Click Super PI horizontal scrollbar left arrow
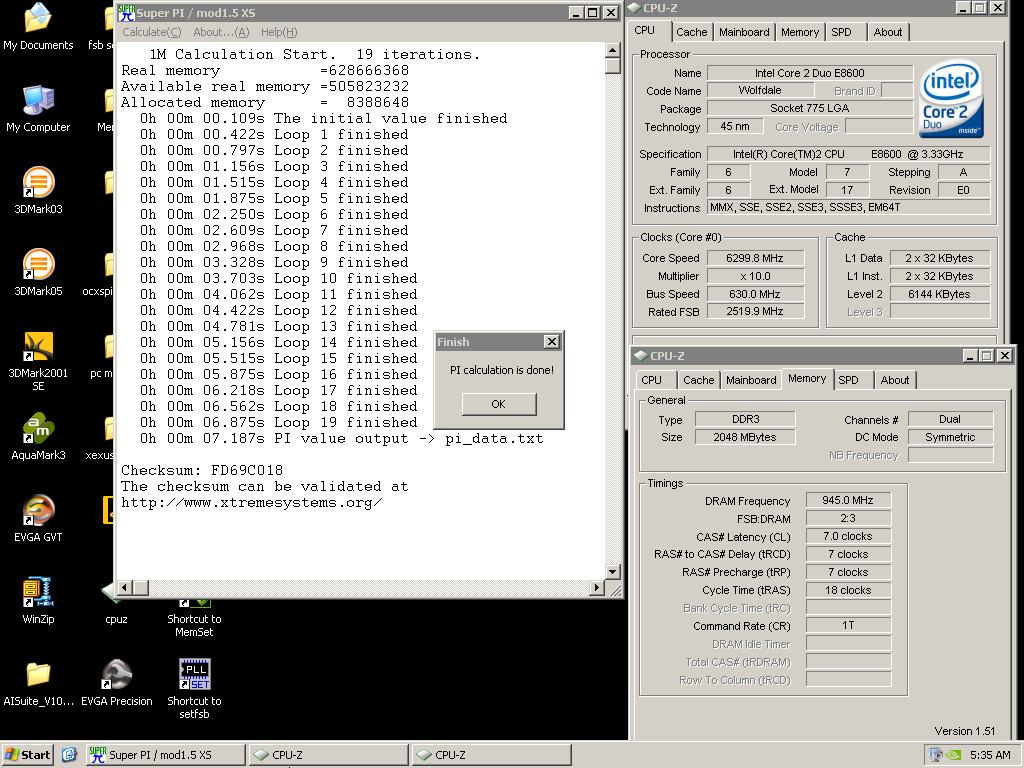Viewport: 1024px width, 768px height. (x=125, y=588)
